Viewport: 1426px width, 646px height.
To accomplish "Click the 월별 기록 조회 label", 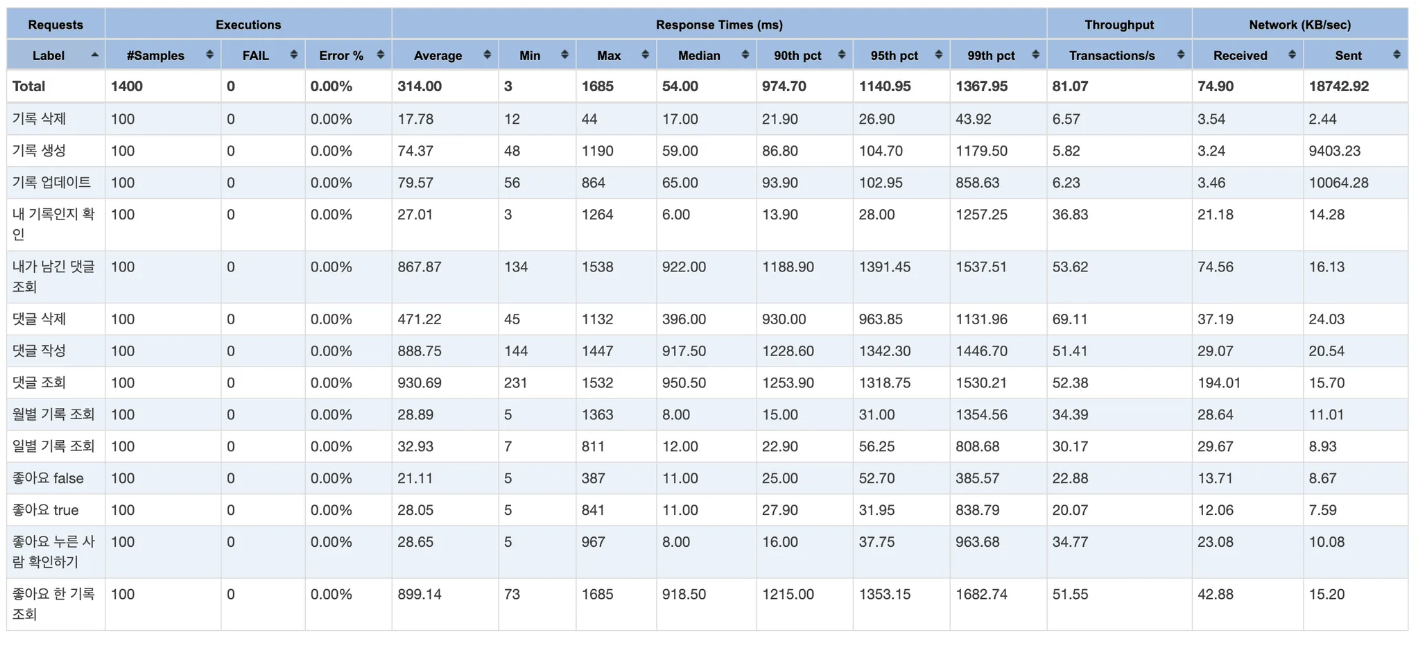I will click(53, 414).
